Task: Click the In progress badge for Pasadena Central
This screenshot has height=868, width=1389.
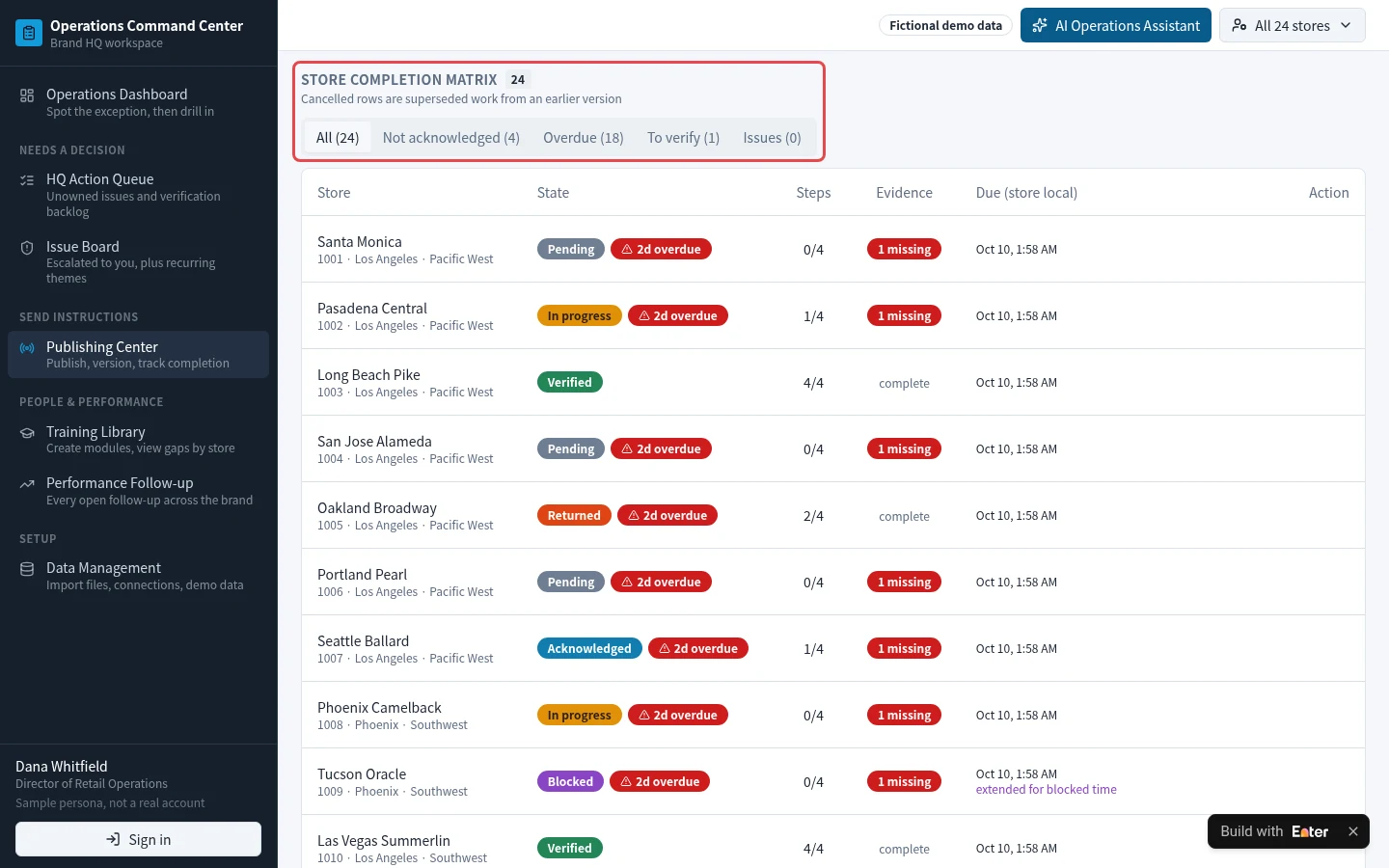Action: [579, 315]
